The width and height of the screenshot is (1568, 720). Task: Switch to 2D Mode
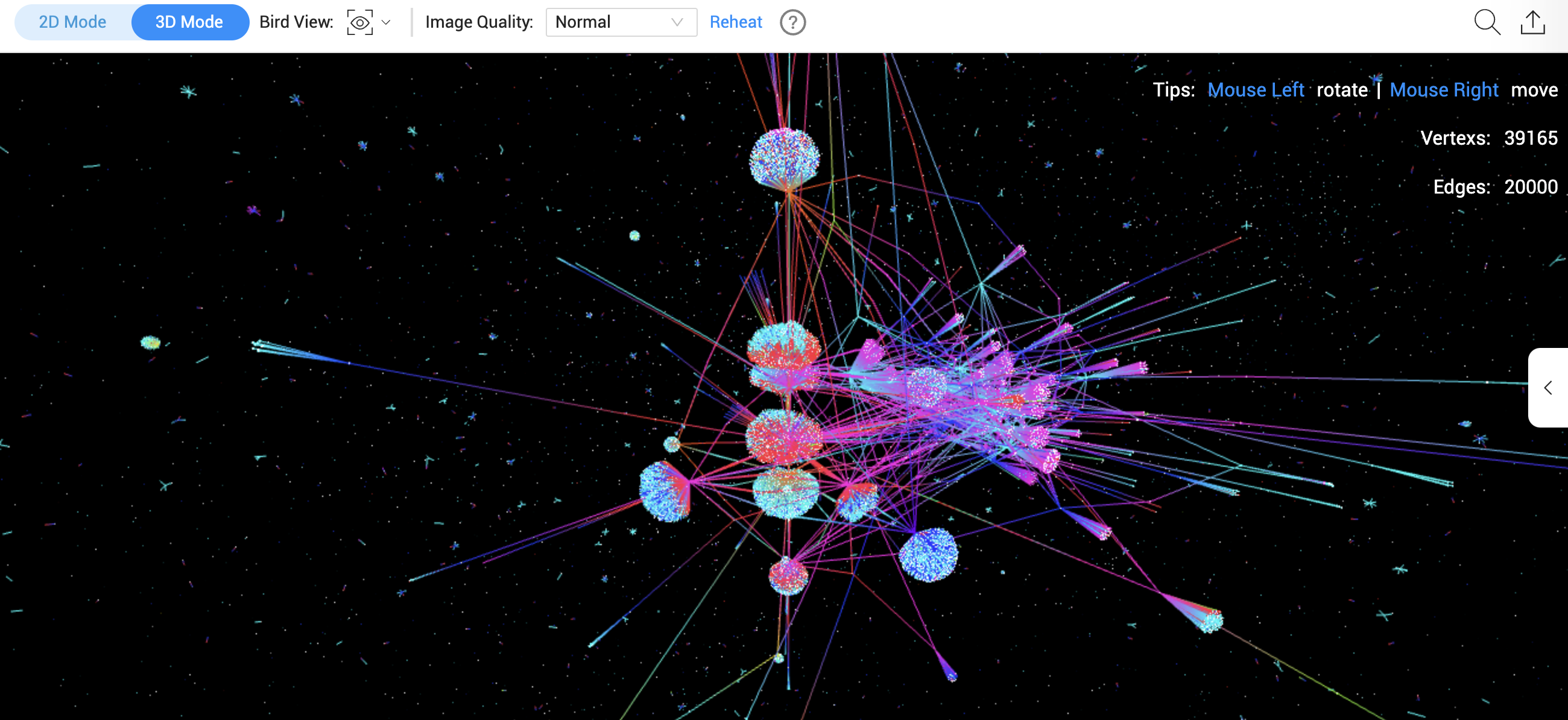pyautogui.click(x=72, y=22)
